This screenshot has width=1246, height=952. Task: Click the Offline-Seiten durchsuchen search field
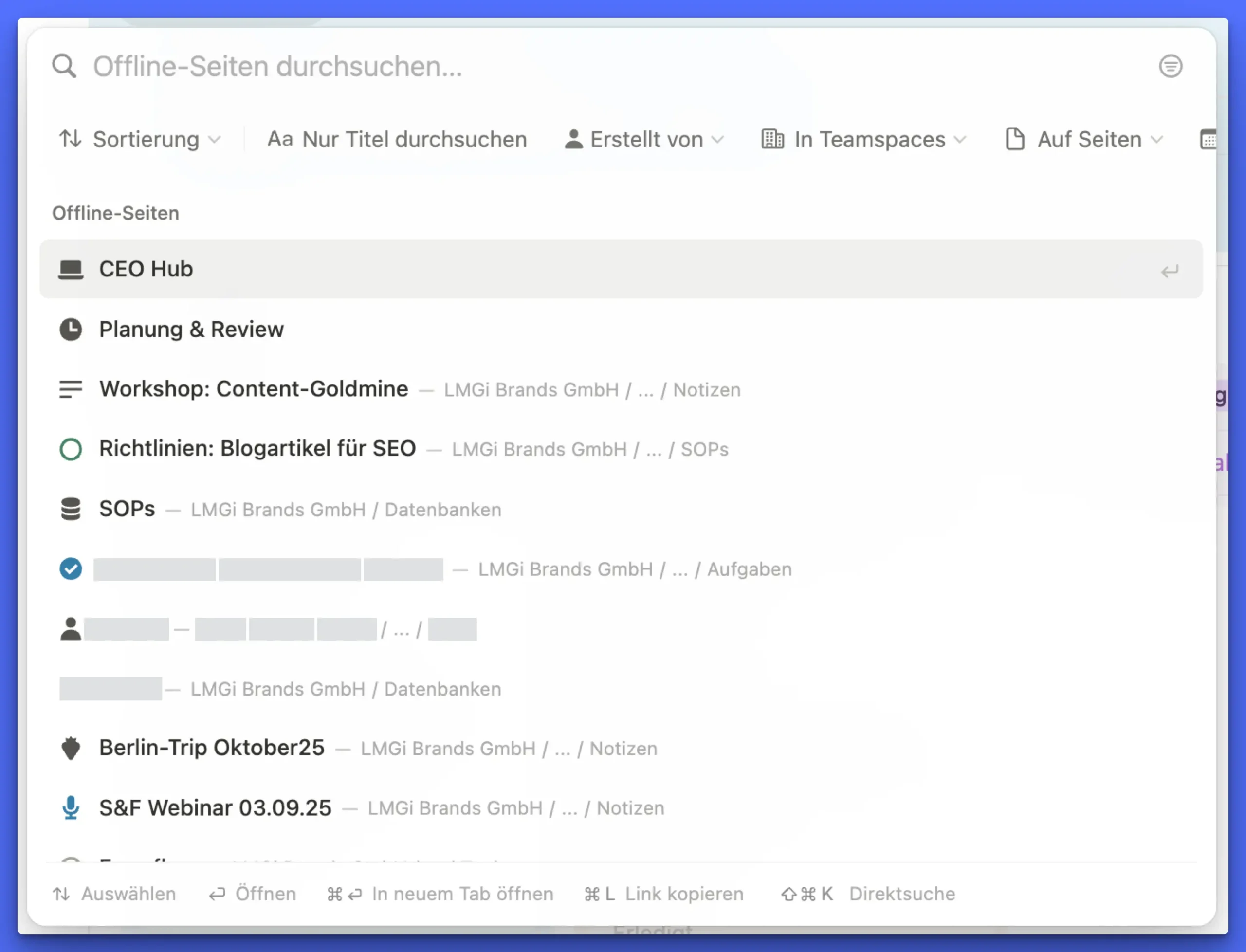click(277, 66)
